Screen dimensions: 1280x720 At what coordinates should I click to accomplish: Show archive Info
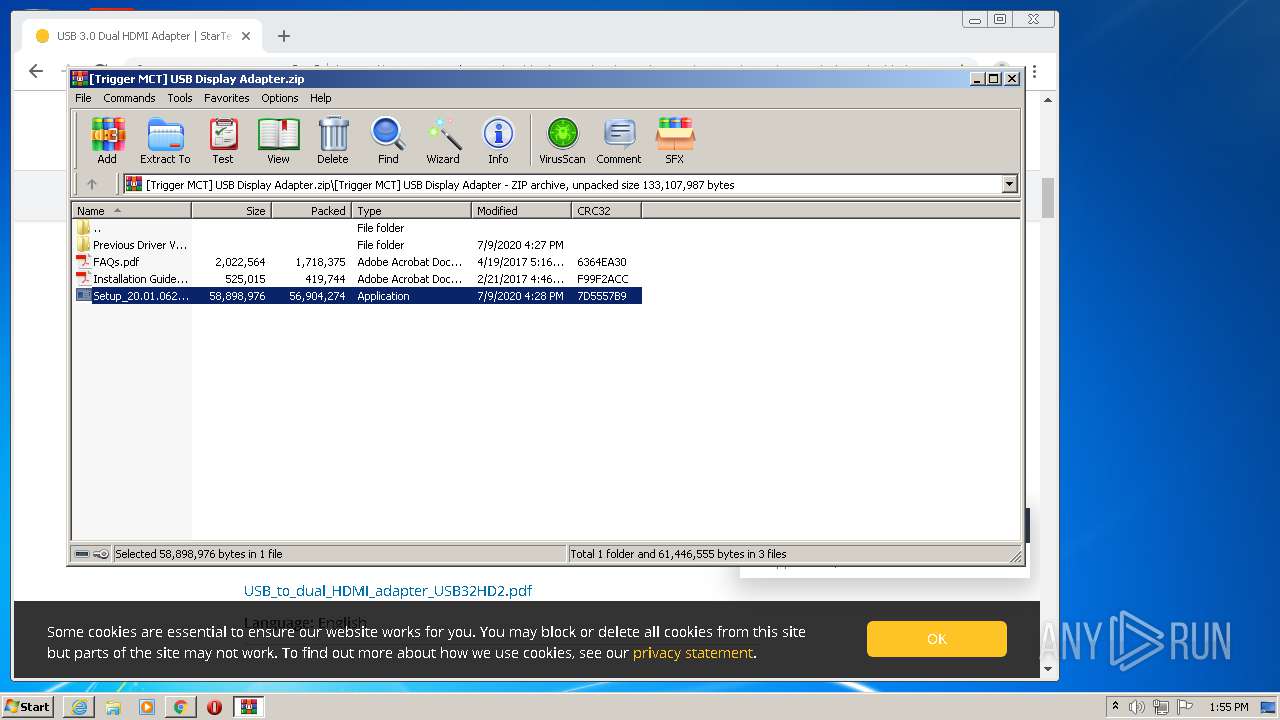498,140
